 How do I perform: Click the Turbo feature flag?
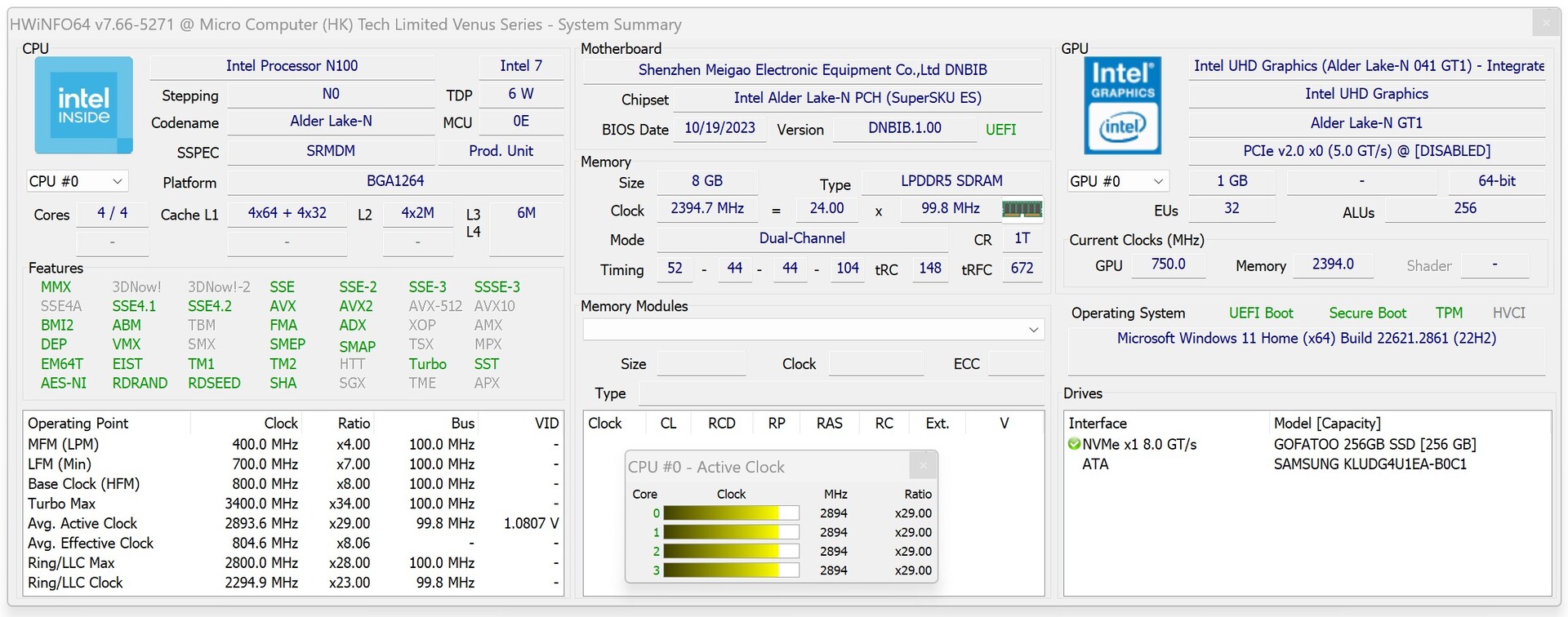coord(428,364)
